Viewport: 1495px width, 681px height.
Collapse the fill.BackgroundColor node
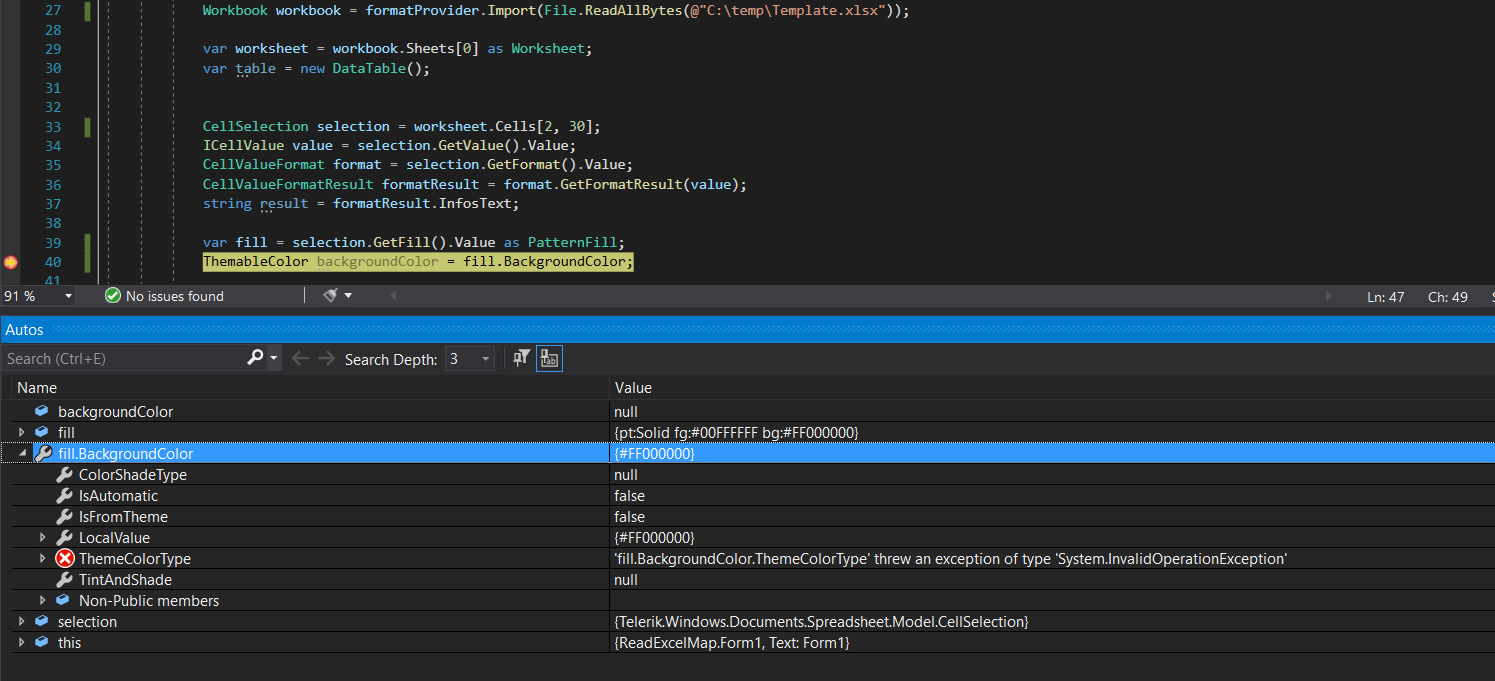coord(22,454)
